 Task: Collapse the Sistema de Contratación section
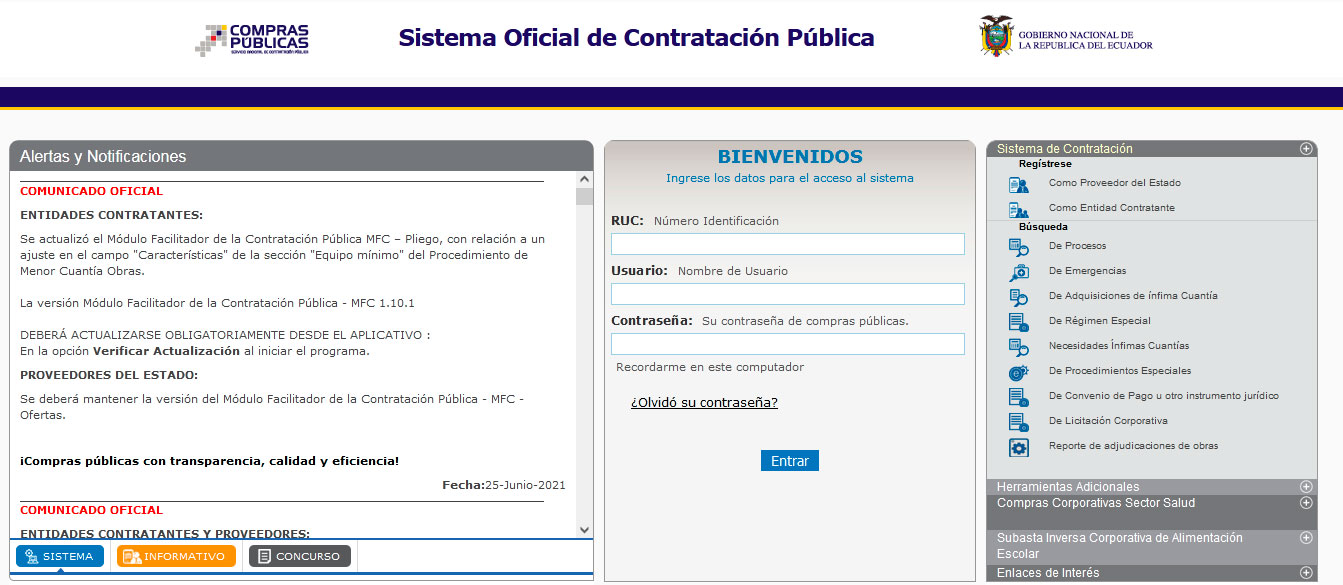[1305, 149]
